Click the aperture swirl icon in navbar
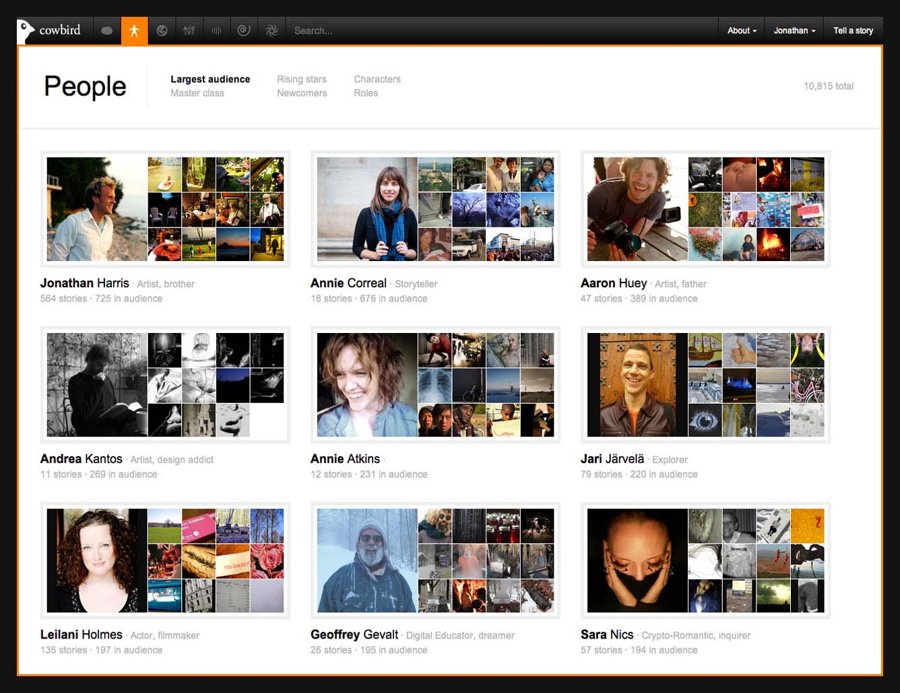The image size is (900, 693). [271, 31]
